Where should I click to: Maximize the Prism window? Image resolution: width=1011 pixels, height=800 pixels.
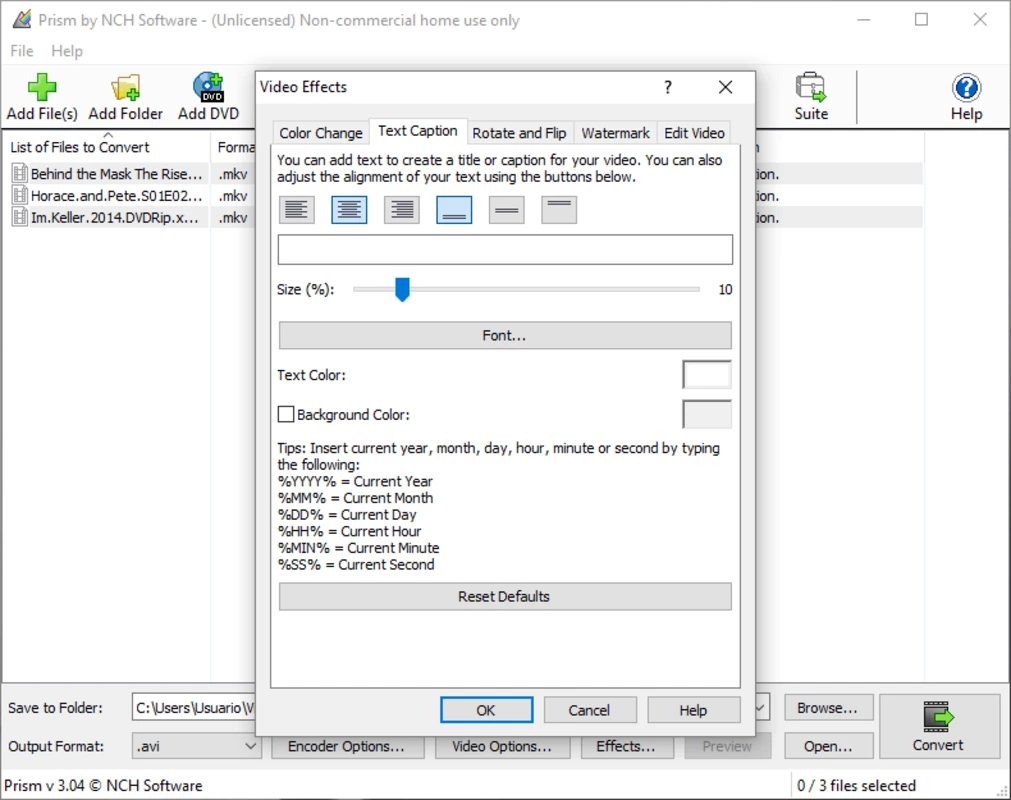(921, 20)
